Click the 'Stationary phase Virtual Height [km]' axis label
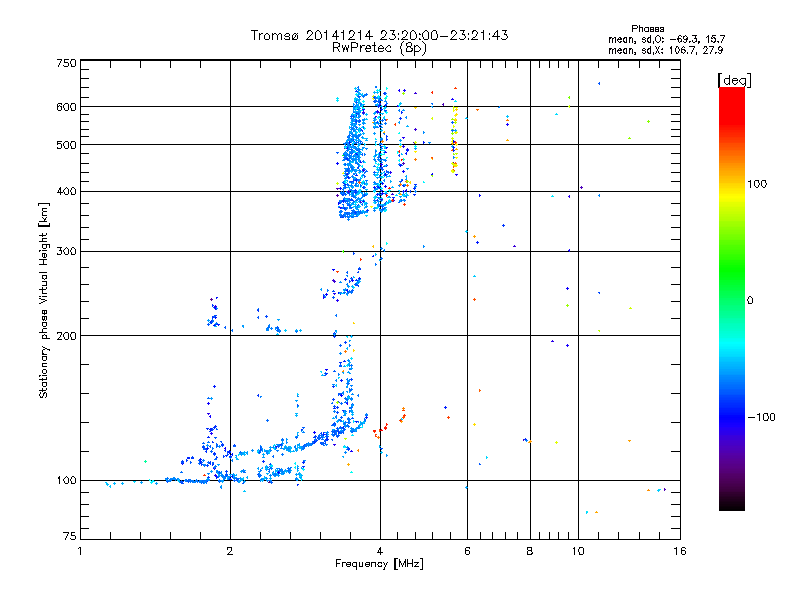This screenshot has width=800, height=600. [44, 301]
